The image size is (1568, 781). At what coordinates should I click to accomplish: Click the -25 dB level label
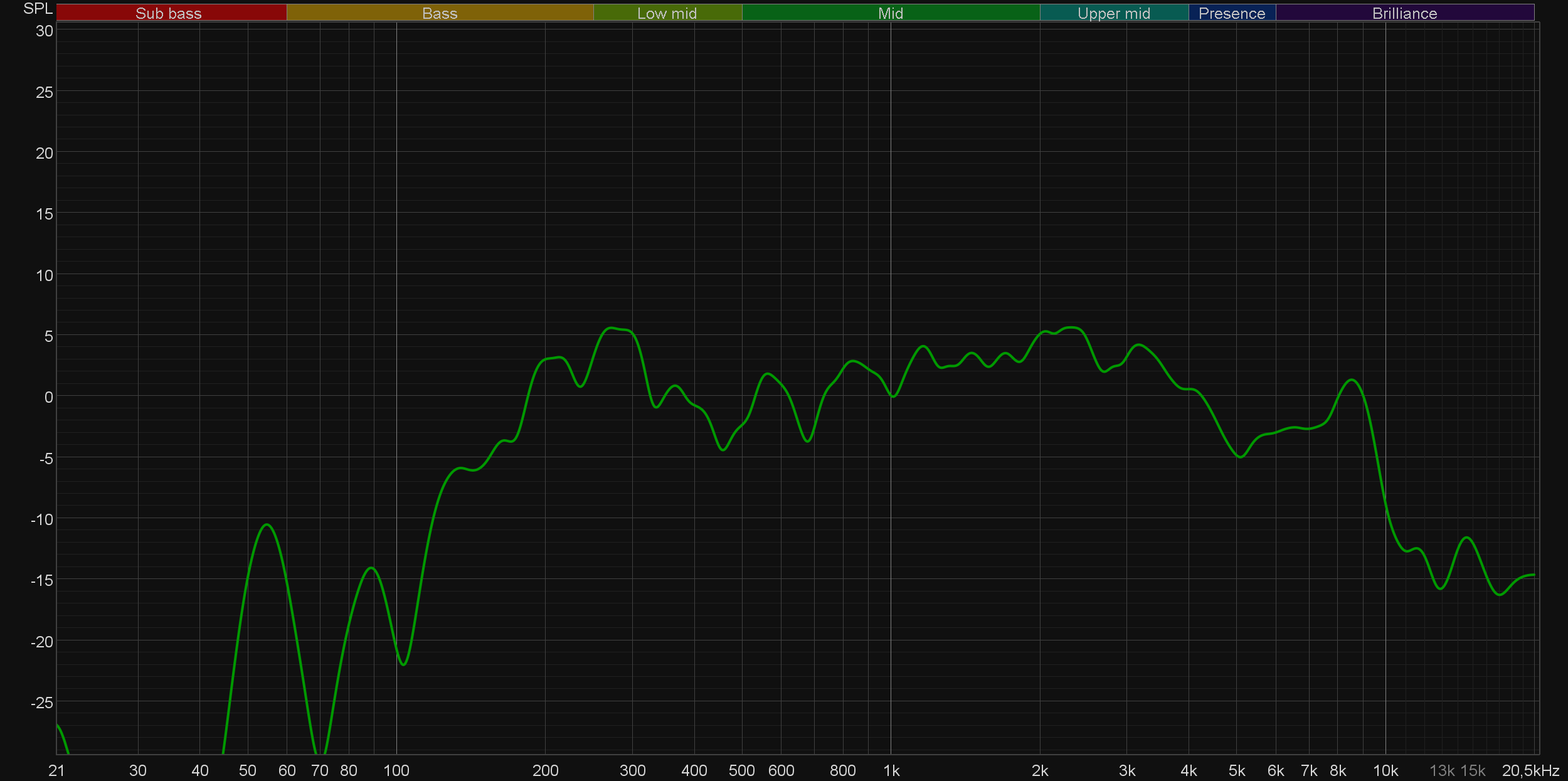coord(42,703)
